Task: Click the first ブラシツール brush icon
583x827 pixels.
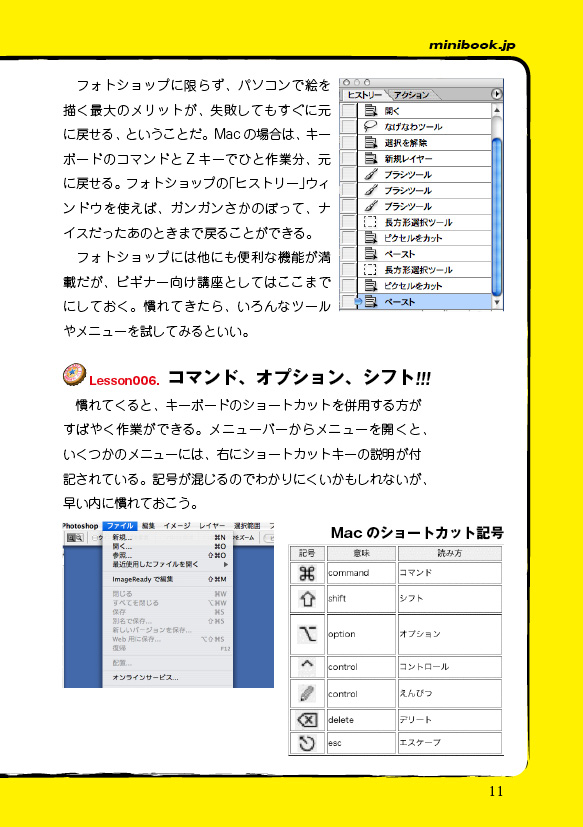Action: click(x=371, y=174)
